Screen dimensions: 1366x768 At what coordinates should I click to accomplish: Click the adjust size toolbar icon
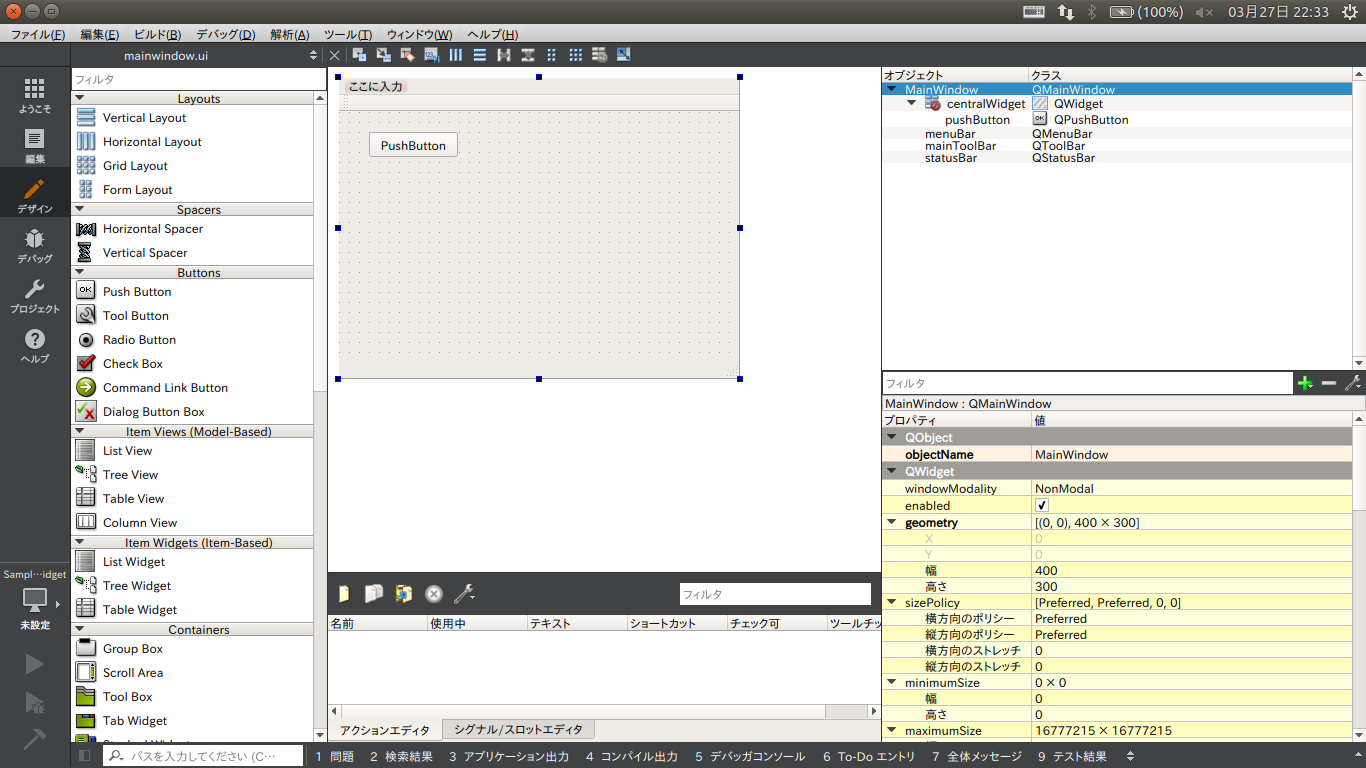click(623, 55)
